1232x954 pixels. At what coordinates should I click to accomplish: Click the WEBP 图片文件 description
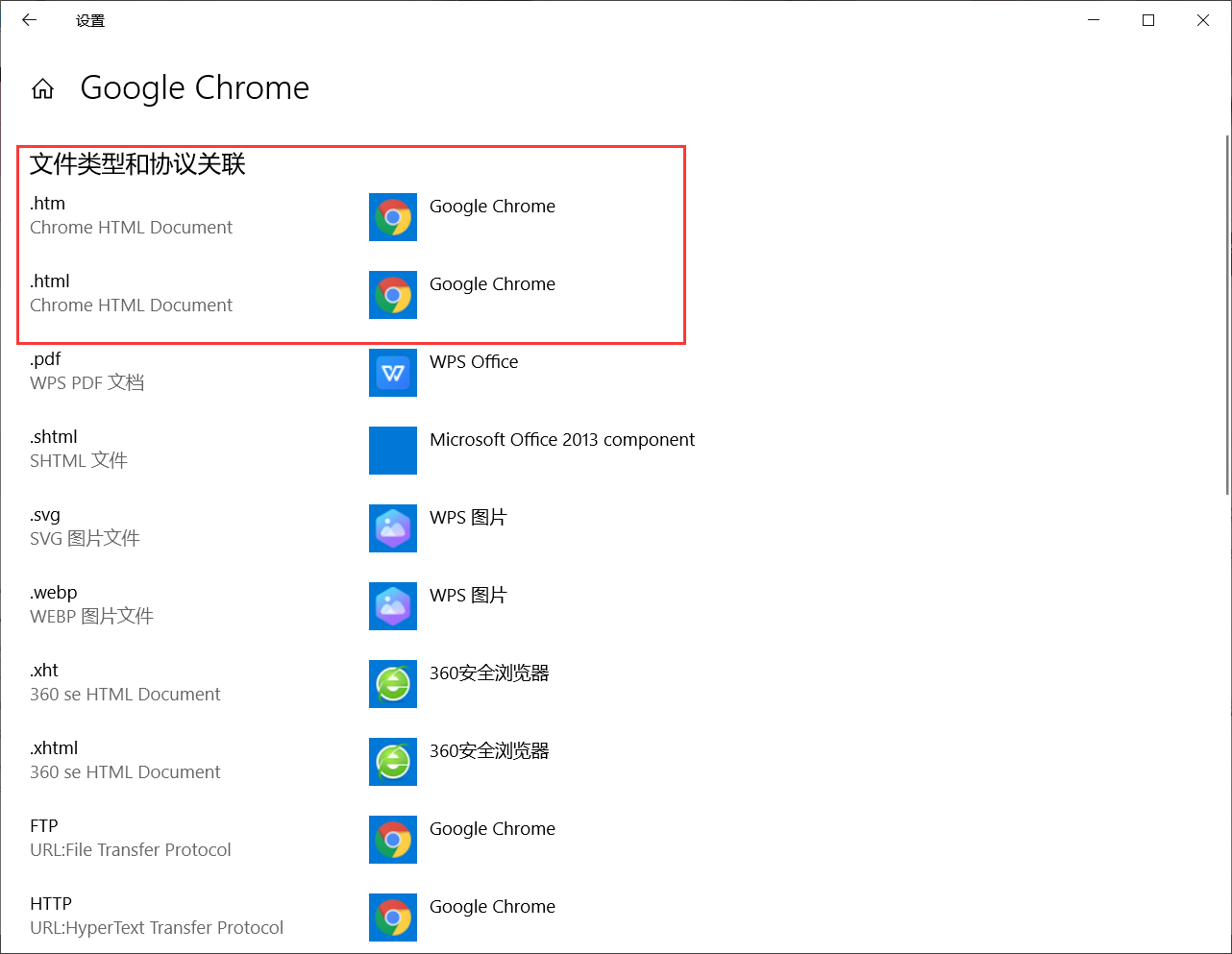pyautogui.click(x=91, y=617)
